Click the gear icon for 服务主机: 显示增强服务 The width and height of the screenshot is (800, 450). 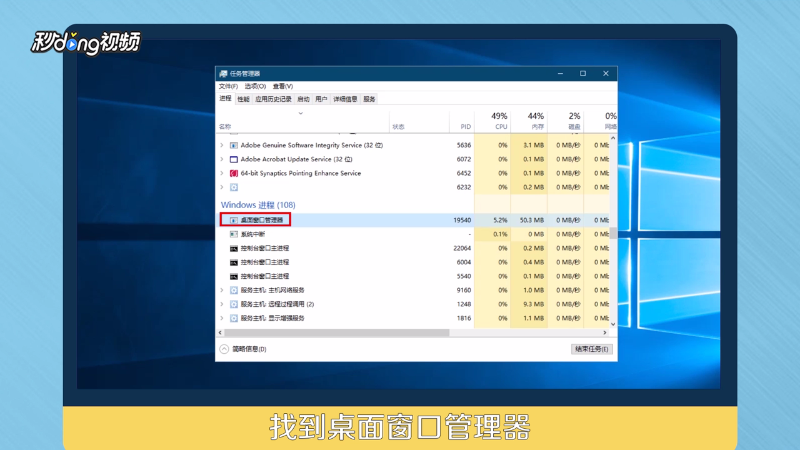[234, 318]
